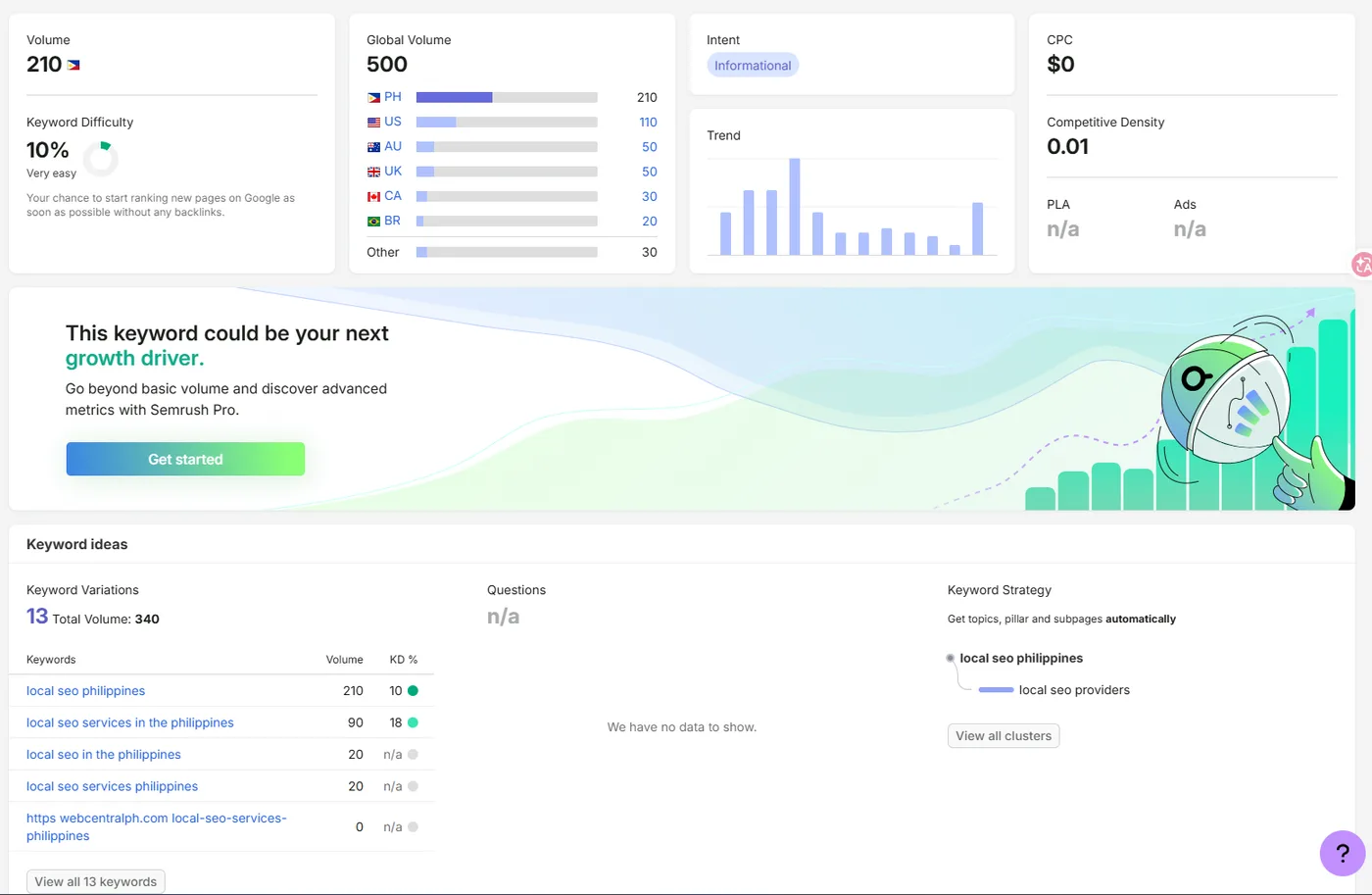This screenshot has width=1372, height=895.
Task: Click the Global Volume value 500
Action: coord(387,65)
